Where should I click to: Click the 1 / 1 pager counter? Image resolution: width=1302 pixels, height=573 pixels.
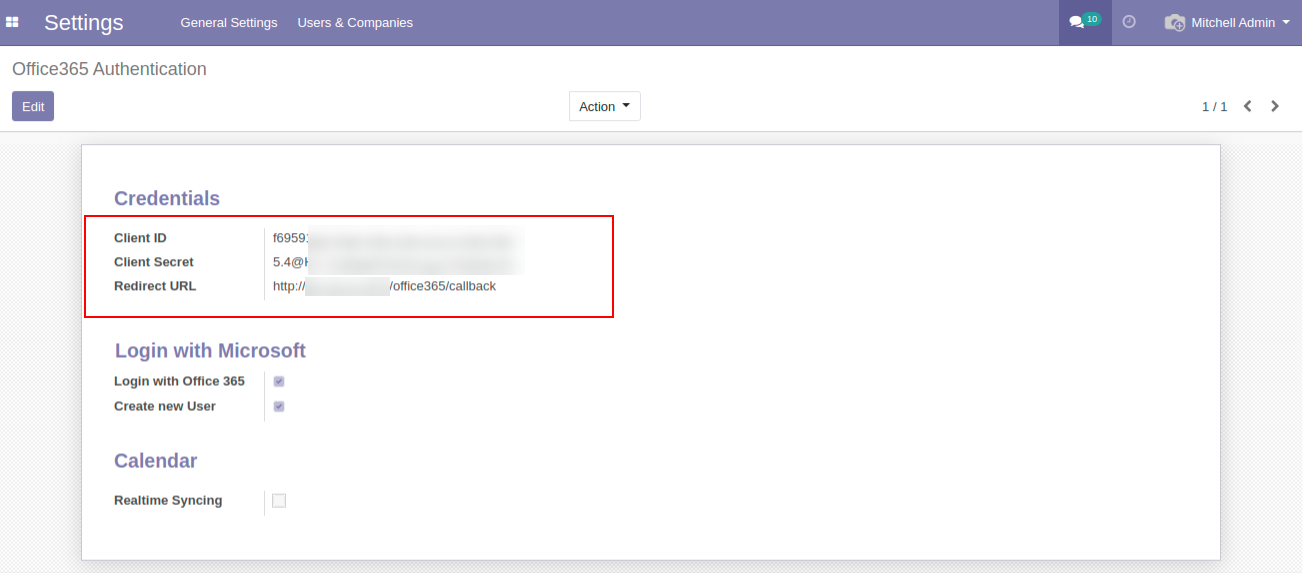[1214, 106]
